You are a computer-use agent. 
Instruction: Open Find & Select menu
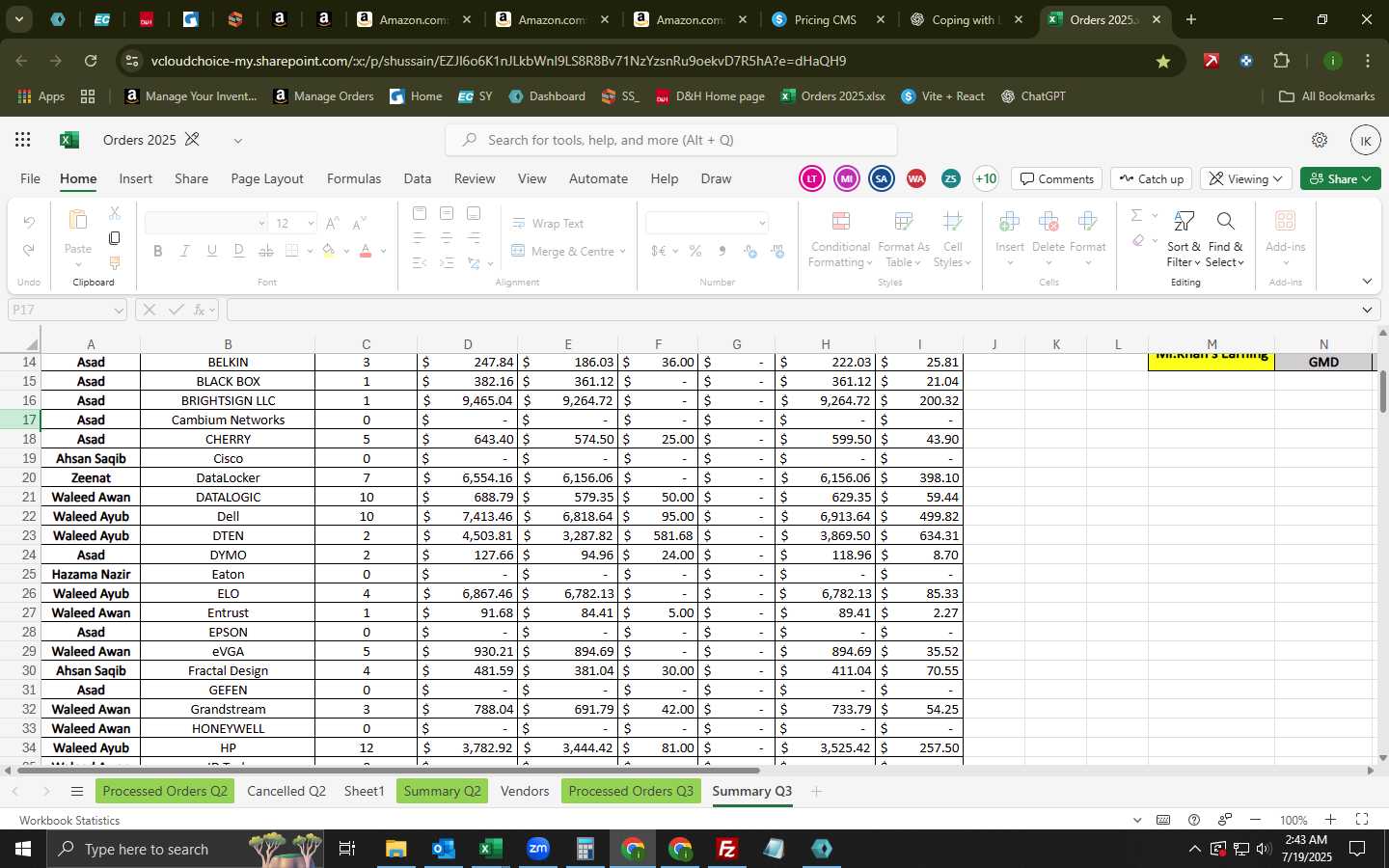pyautogui.click(x=1225, y=240)
